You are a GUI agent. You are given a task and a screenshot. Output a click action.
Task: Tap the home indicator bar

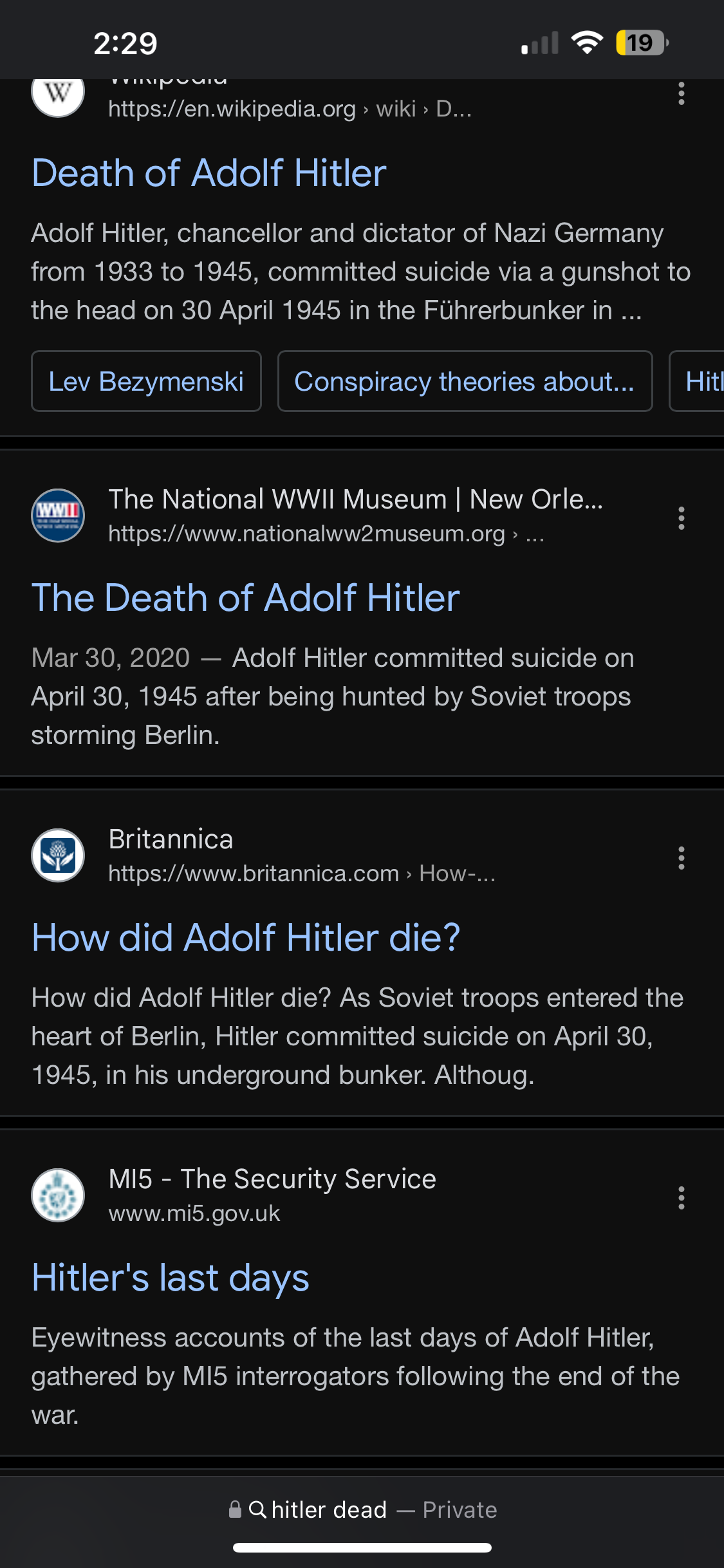pyautogui.click(x=362, y=1547)
